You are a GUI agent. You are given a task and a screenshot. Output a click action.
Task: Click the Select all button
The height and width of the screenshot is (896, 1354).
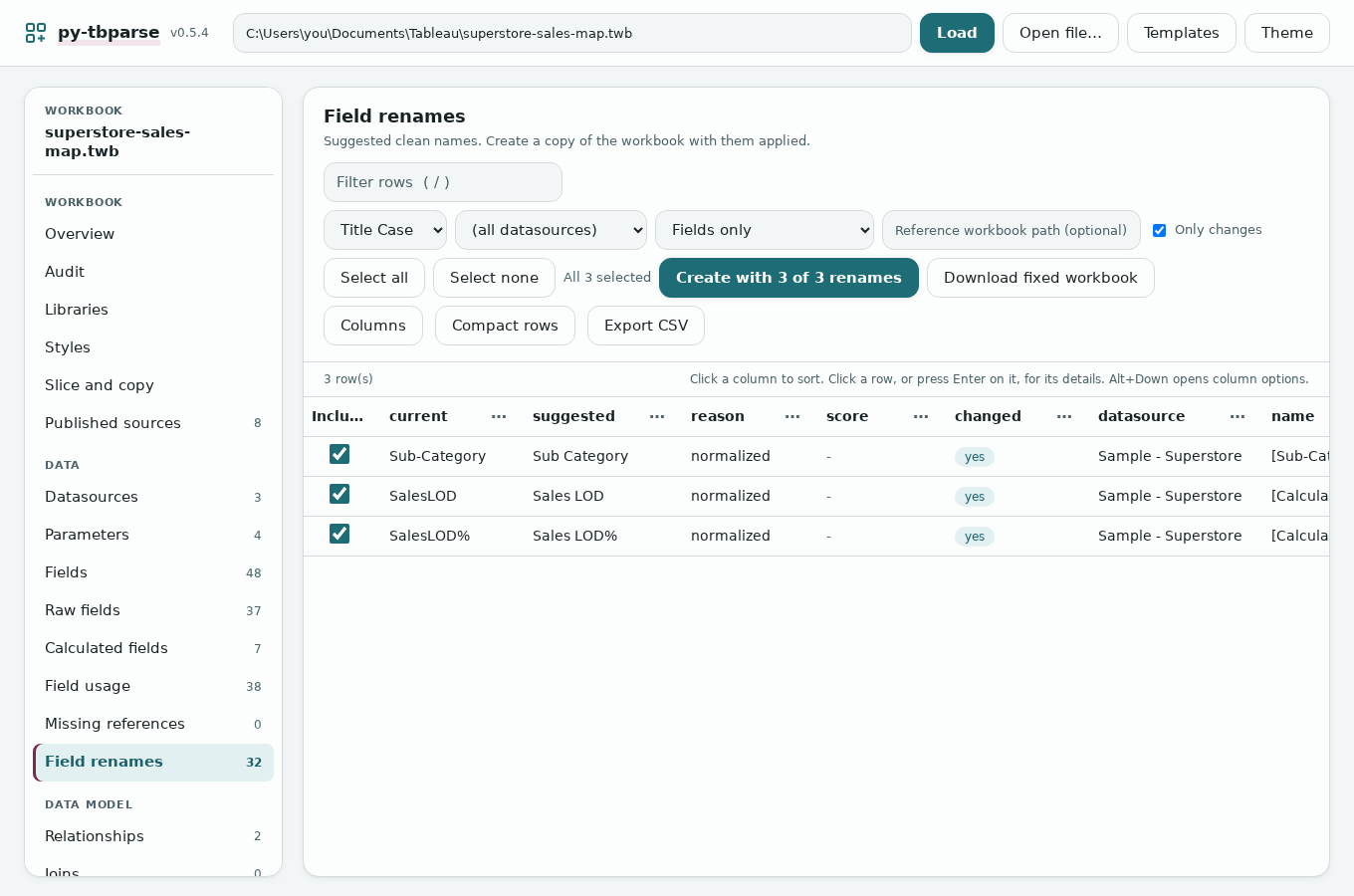coord(374,278)
